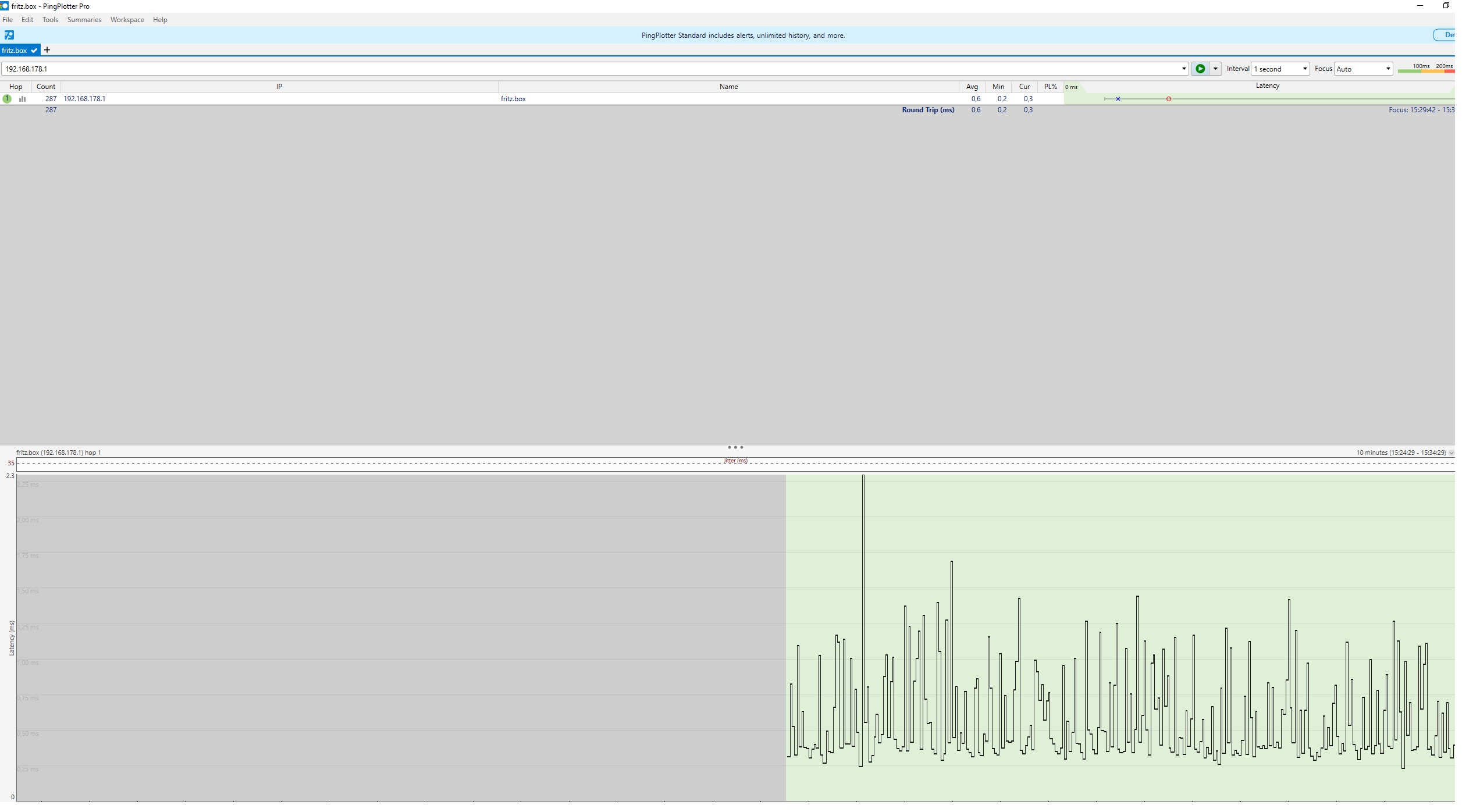Click the green play trace button
The height and width of the screenshot is (812, 1480).
point(1200,69)
